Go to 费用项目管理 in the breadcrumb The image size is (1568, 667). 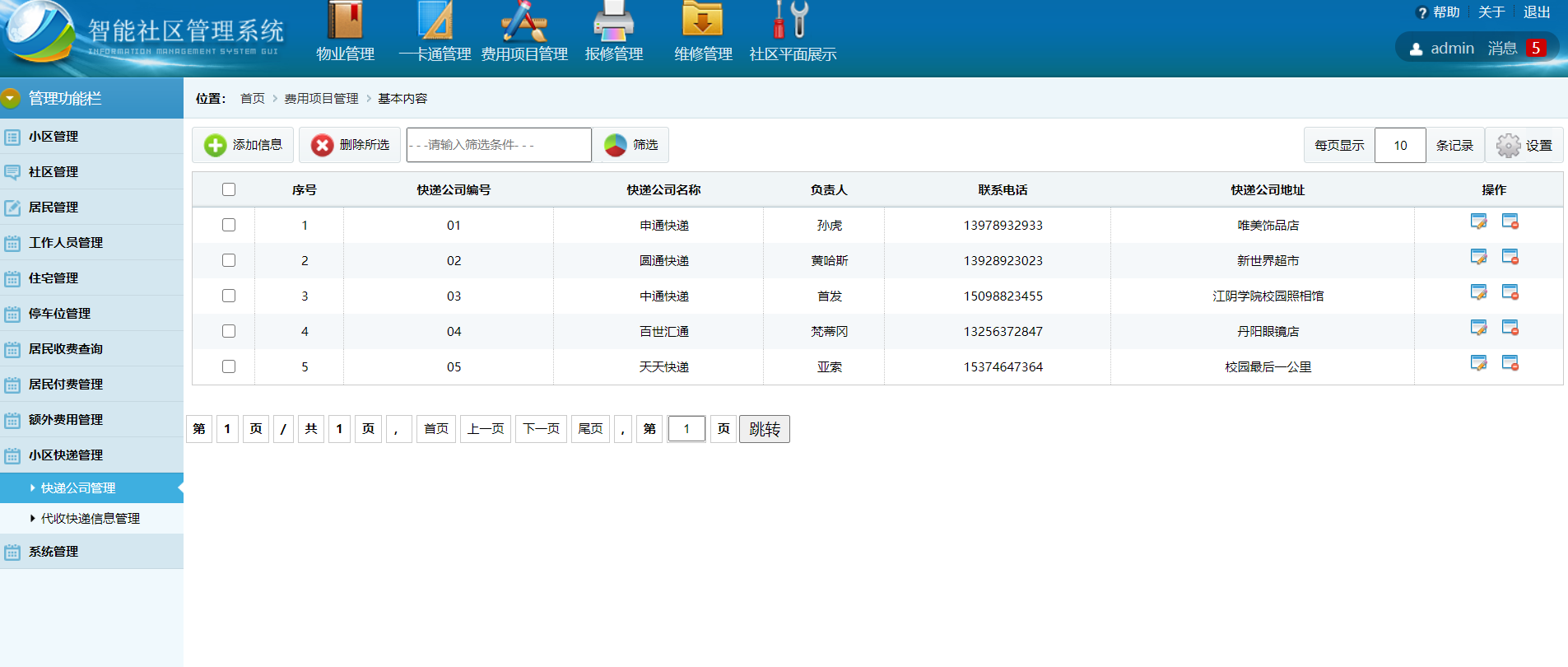[321, 99]
